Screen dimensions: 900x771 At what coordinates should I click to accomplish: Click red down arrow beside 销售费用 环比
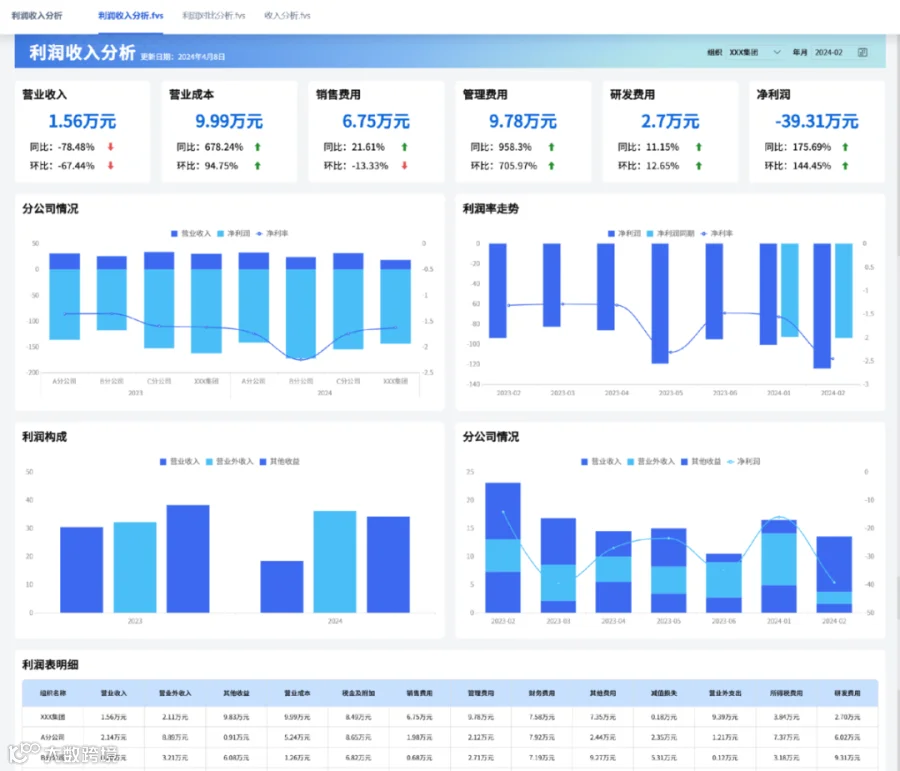(x=405, y=166)
